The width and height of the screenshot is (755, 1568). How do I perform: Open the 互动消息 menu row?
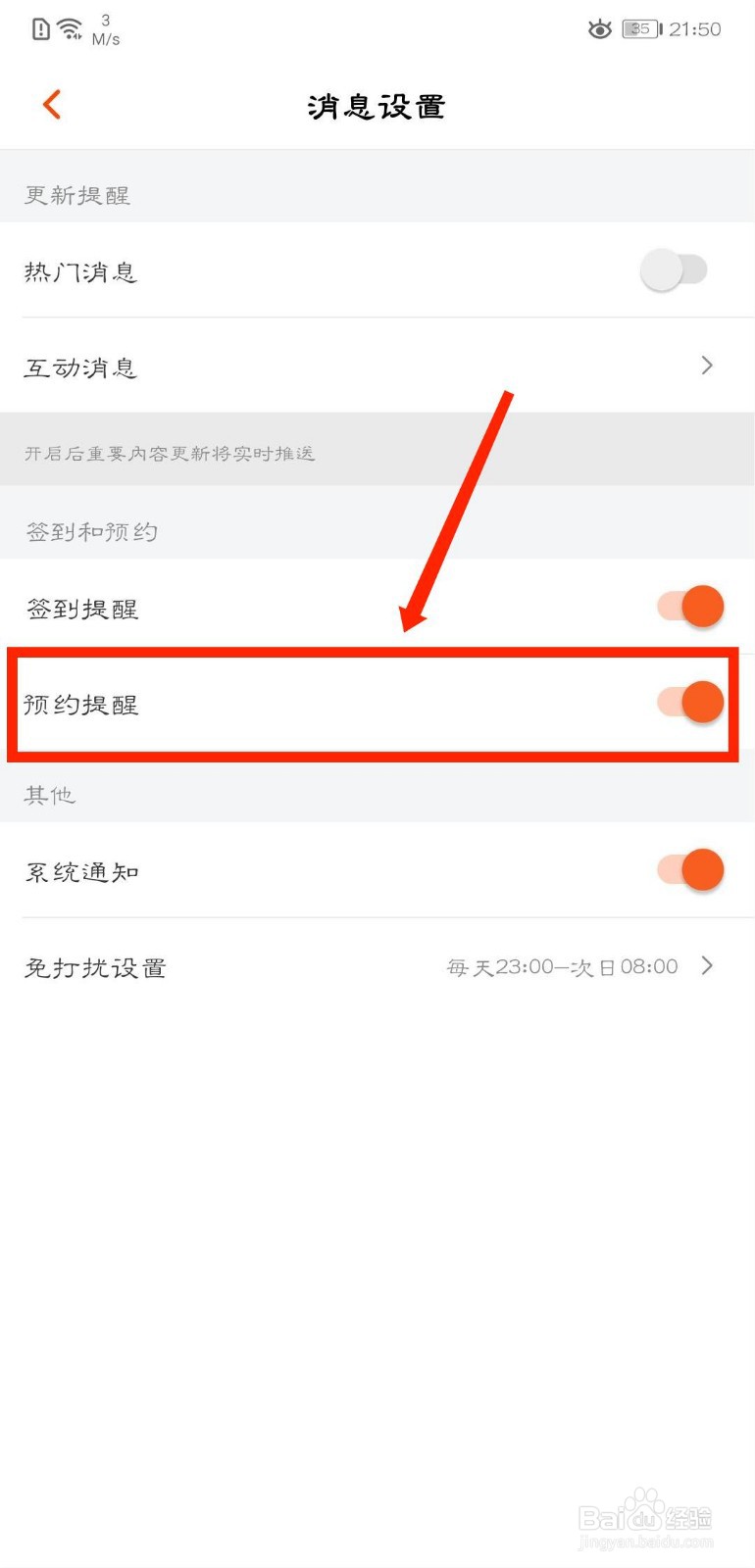coord(377,366)
